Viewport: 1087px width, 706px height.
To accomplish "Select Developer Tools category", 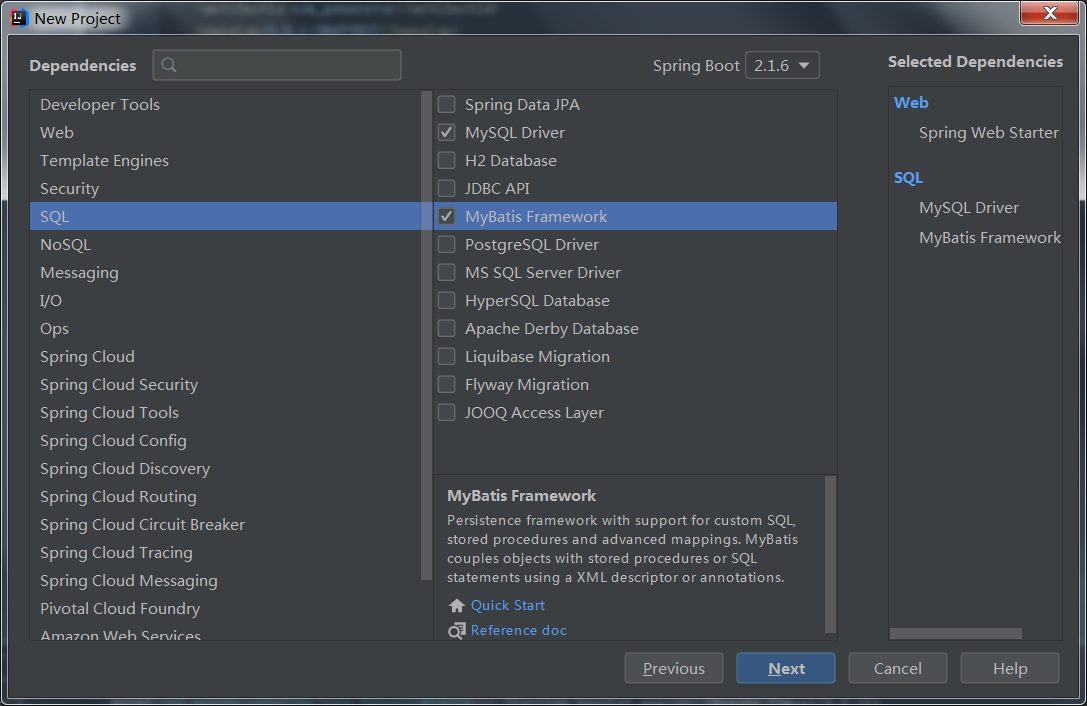I will tap(225, 104).
